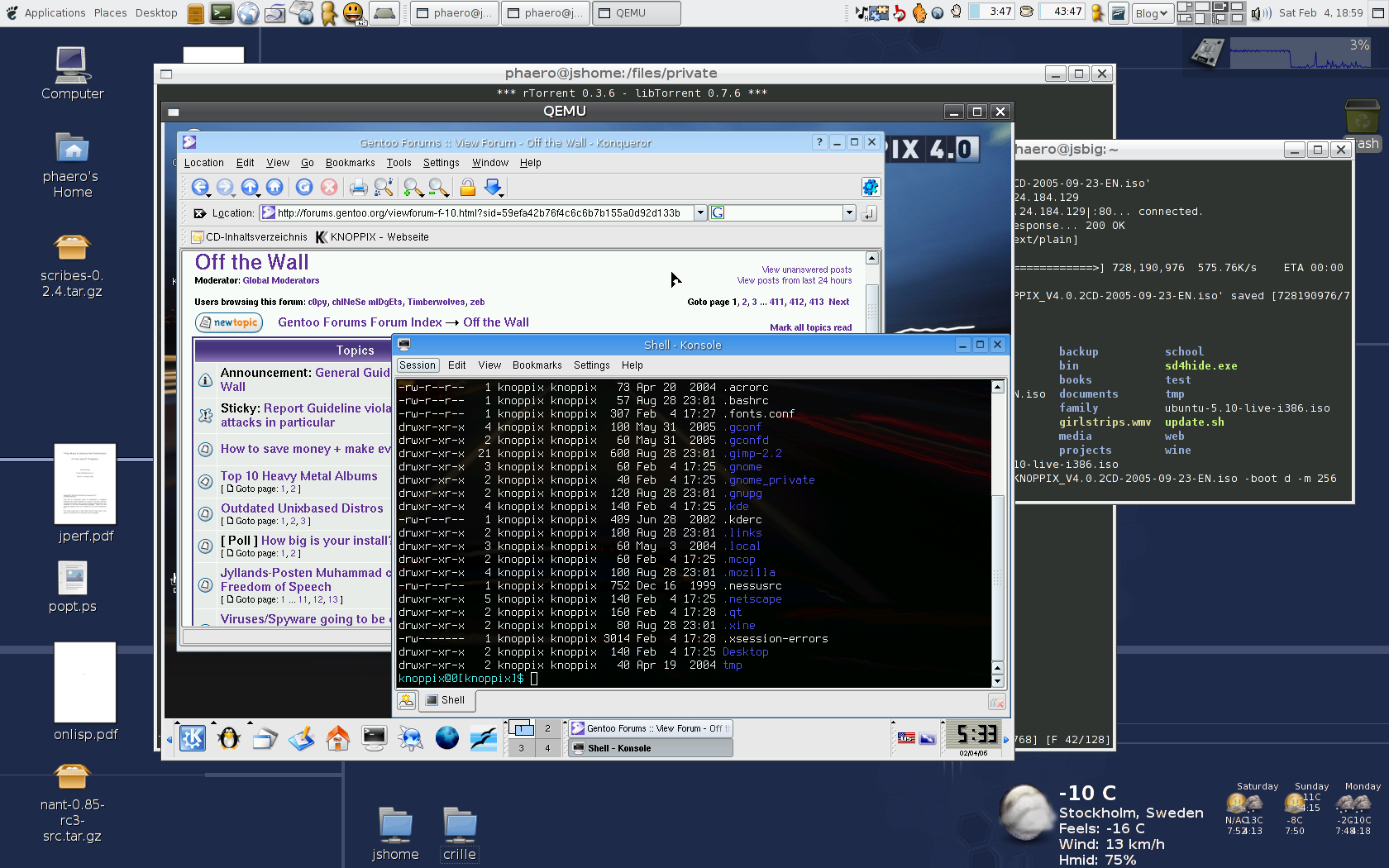Decrease font size with zoom-out magnifier
This screenshot has height=868, width=1389.
point(437,187)
